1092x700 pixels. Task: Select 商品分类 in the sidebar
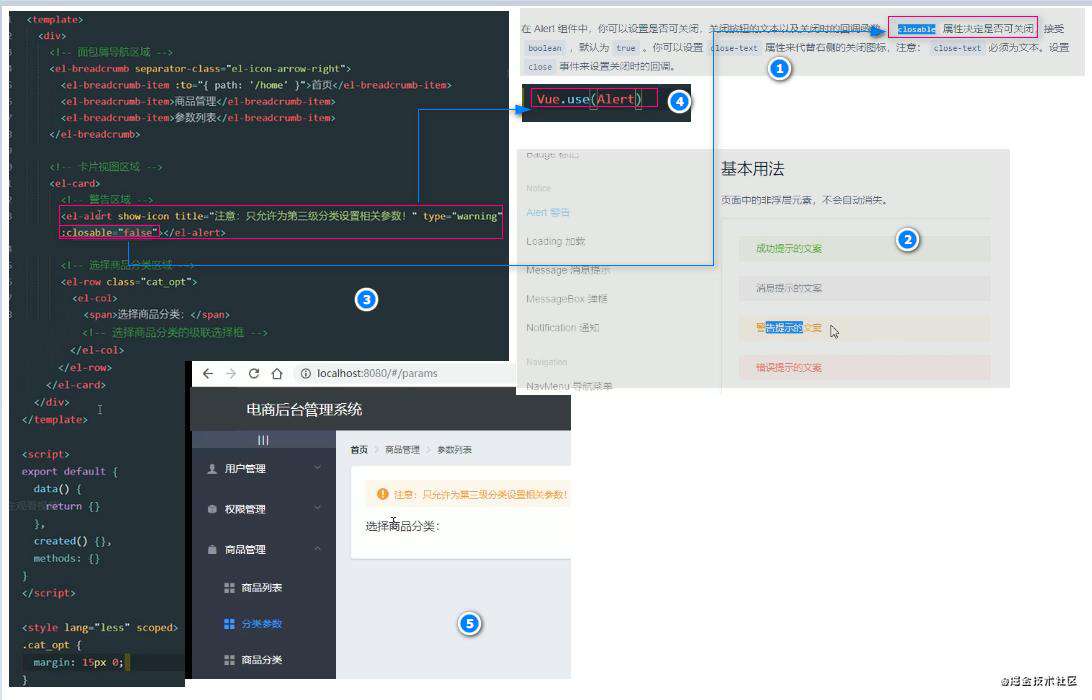click(263, 660)
